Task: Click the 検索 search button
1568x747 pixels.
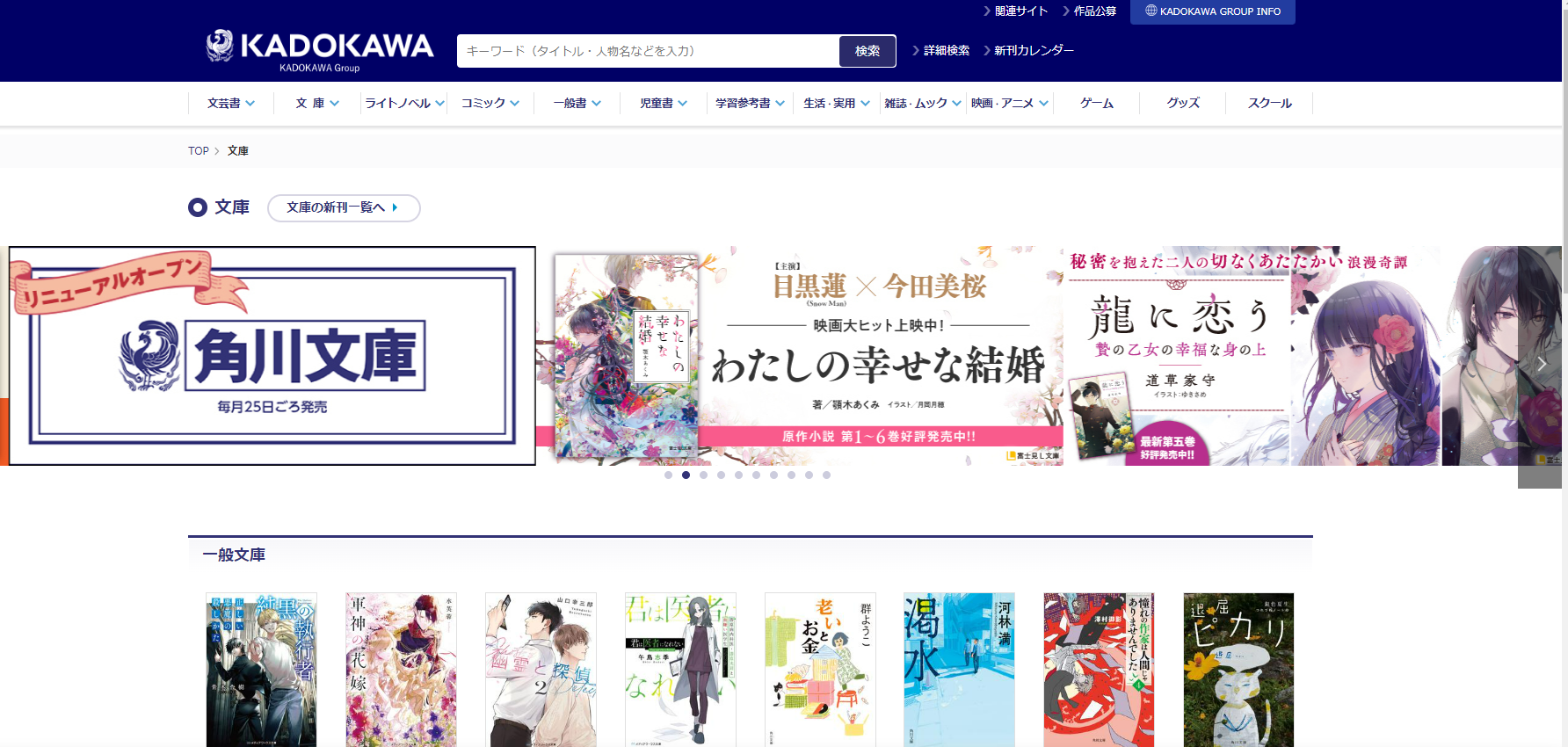Action: point(867,51)
